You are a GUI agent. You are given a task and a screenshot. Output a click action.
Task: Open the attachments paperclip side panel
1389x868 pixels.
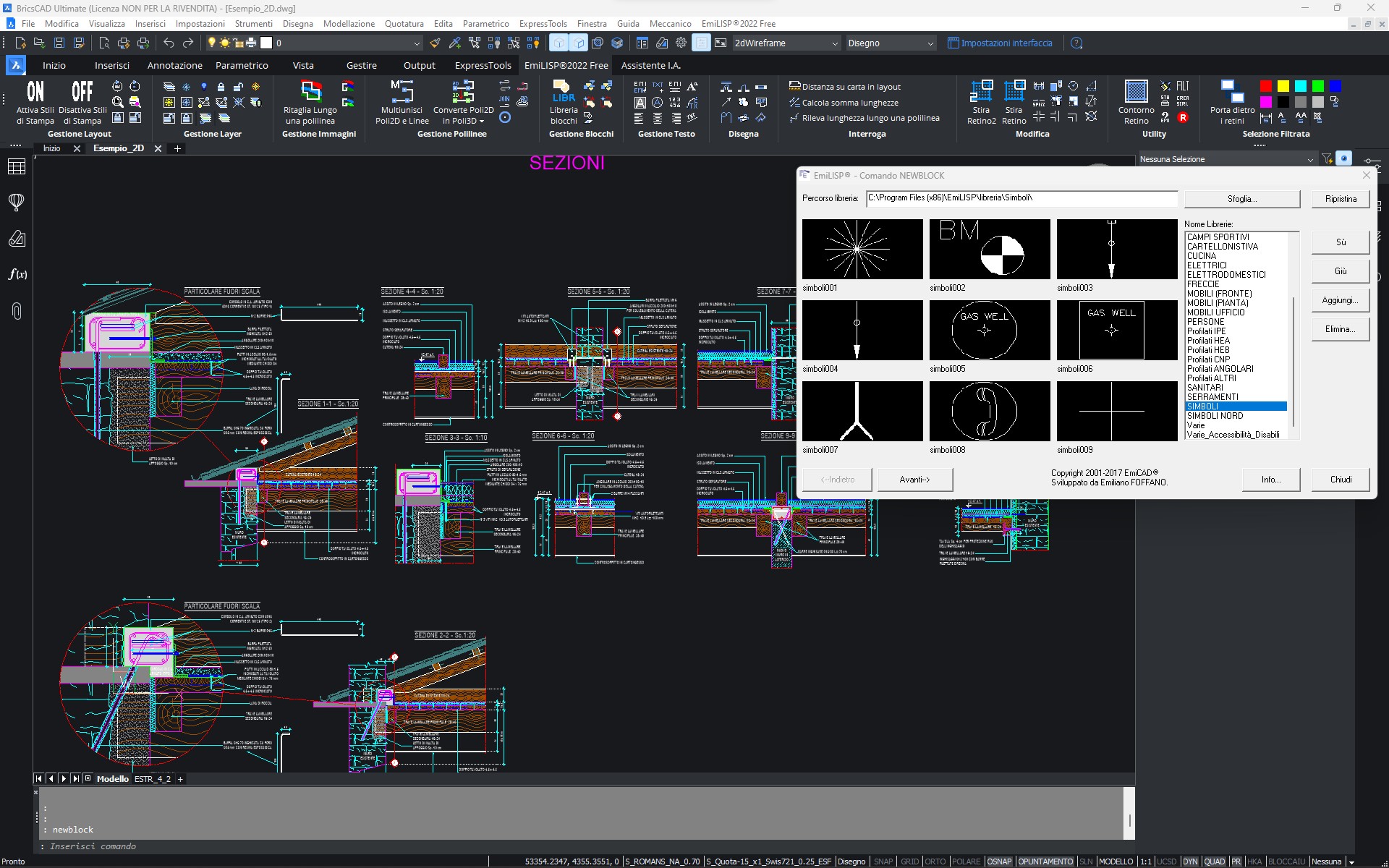16,311
